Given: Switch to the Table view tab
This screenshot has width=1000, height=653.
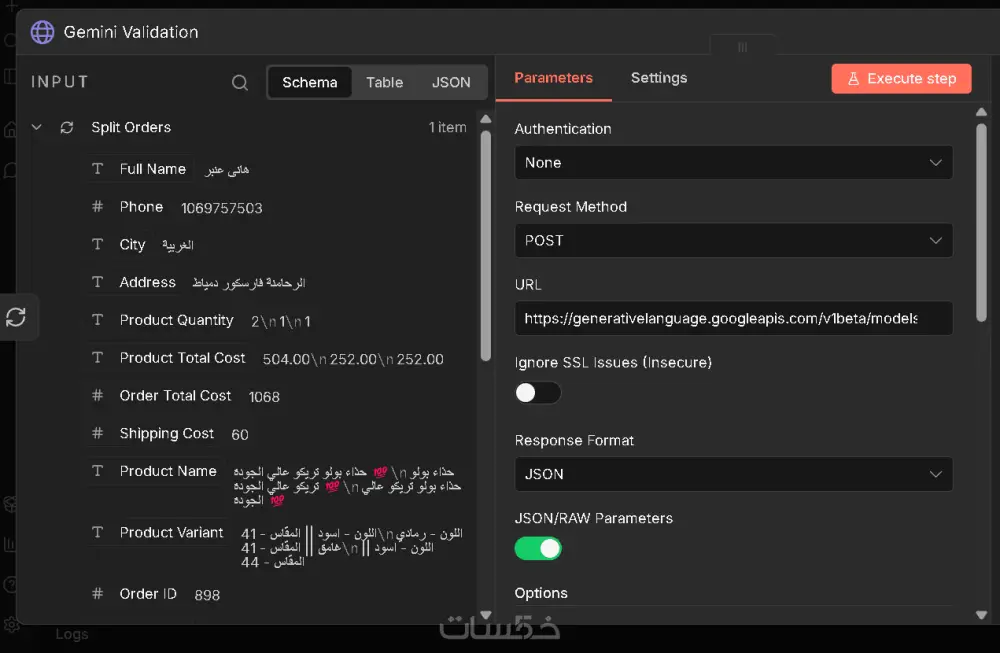Looking at the screenshot, I should coord(385,82).
